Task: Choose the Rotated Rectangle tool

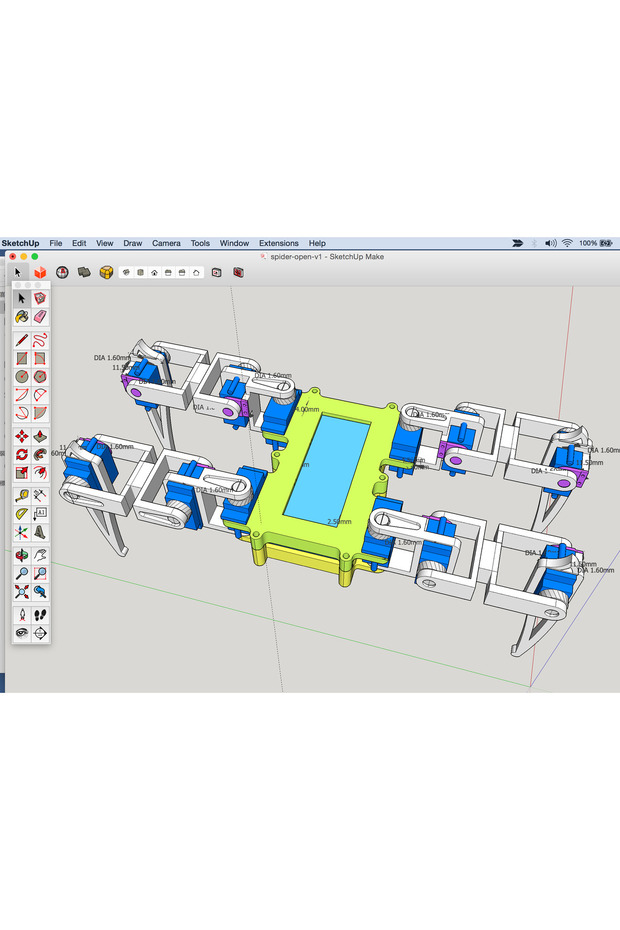Action: [x=40, y=358]
